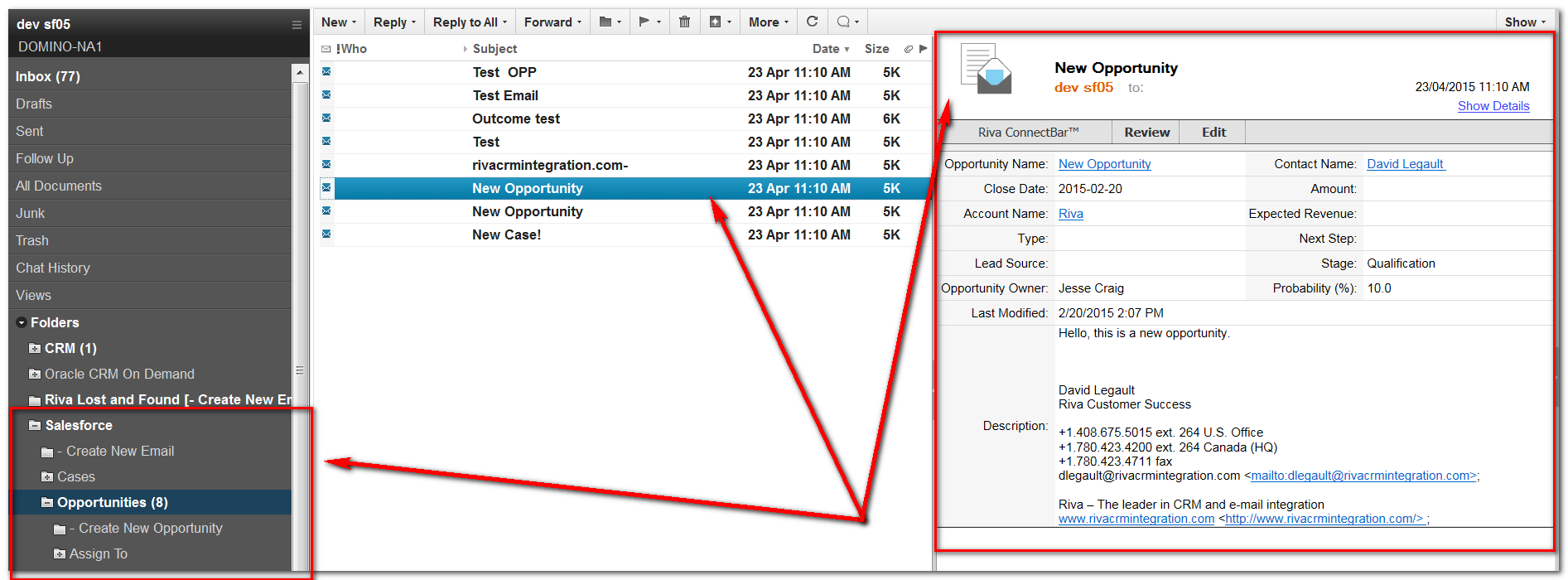Open the Trash folder
The height and width of the screenshot is (580, 1568).
tap(150, 240)
